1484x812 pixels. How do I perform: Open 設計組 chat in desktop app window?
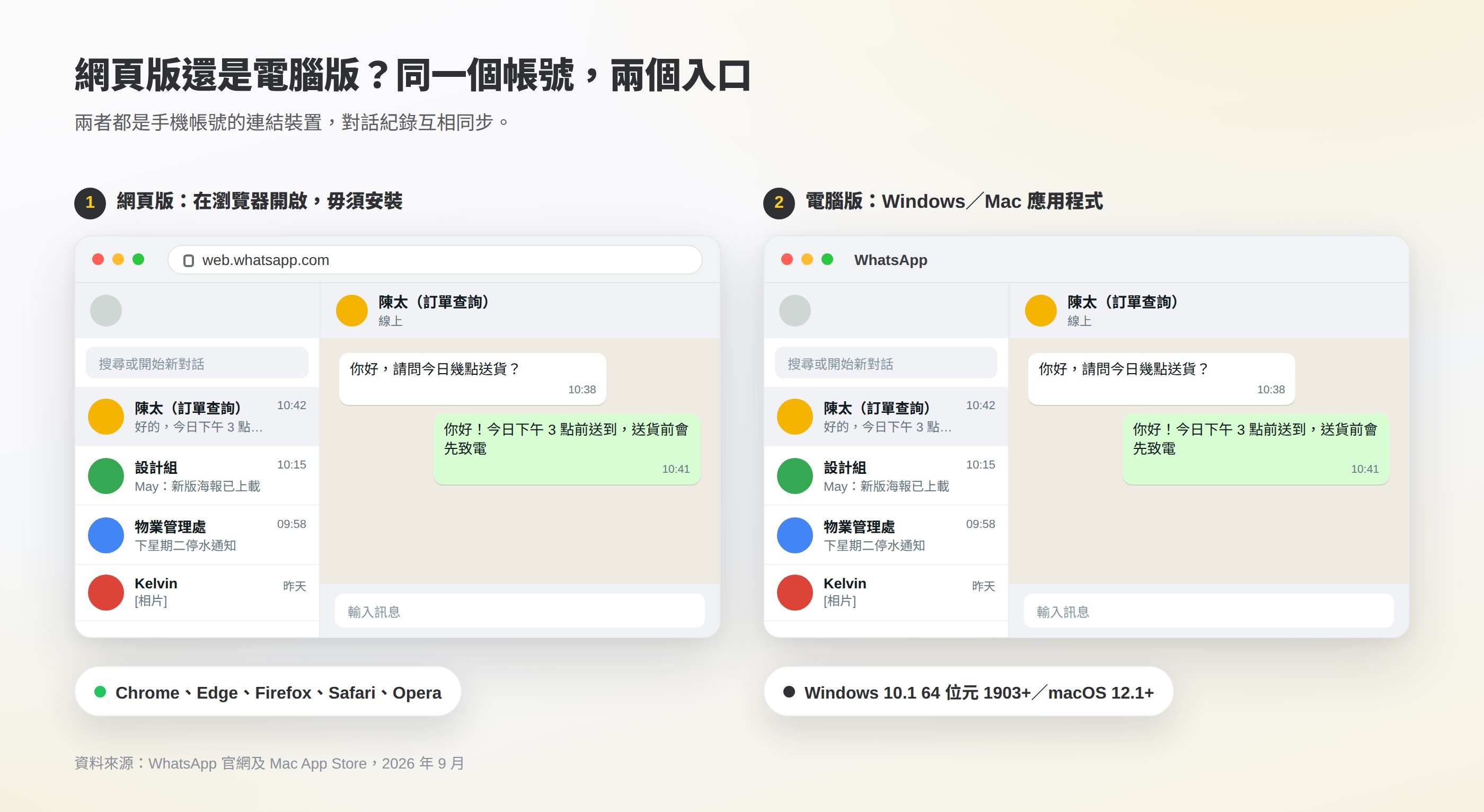886,476
